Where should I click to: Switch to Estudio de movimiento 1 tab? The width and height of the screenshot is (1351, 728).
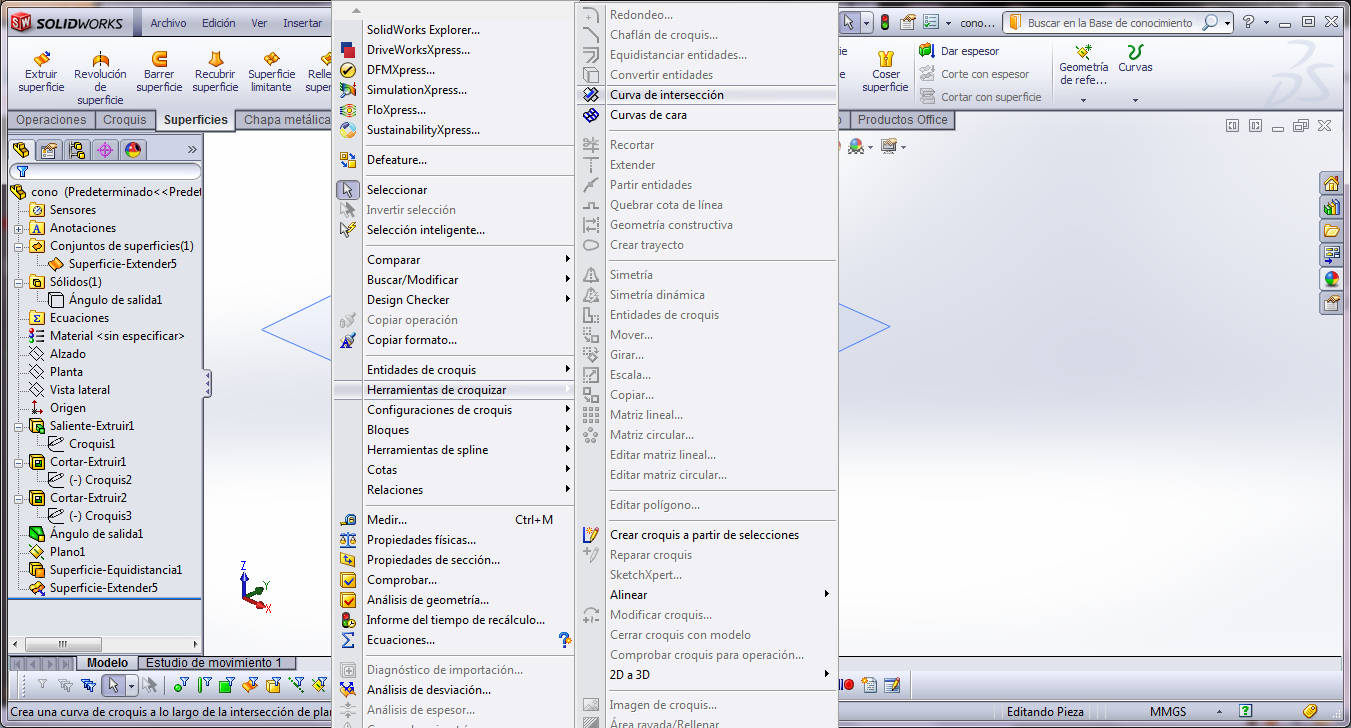214,663
